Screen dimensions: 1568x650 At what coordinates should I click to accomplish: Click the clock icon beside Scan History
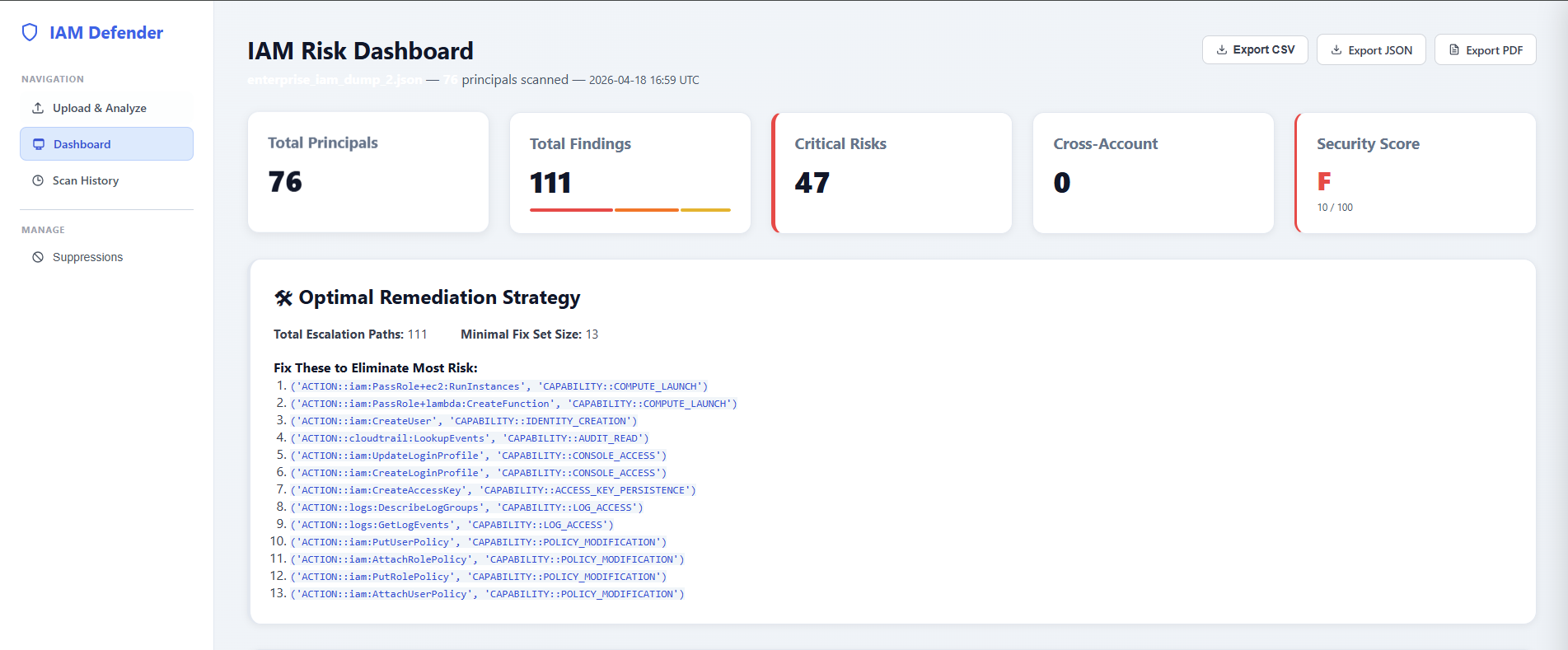click(x=38, y=180)
